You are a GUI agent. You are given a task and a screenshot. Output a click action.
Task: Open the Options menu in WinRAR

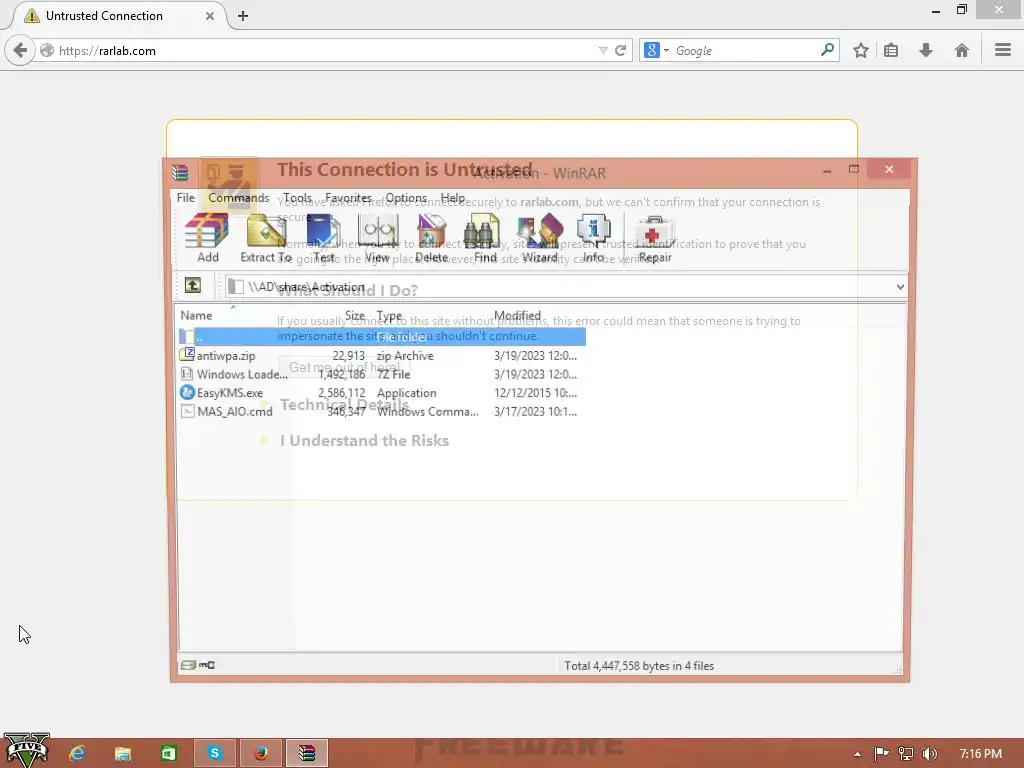(x=406, y=198)
